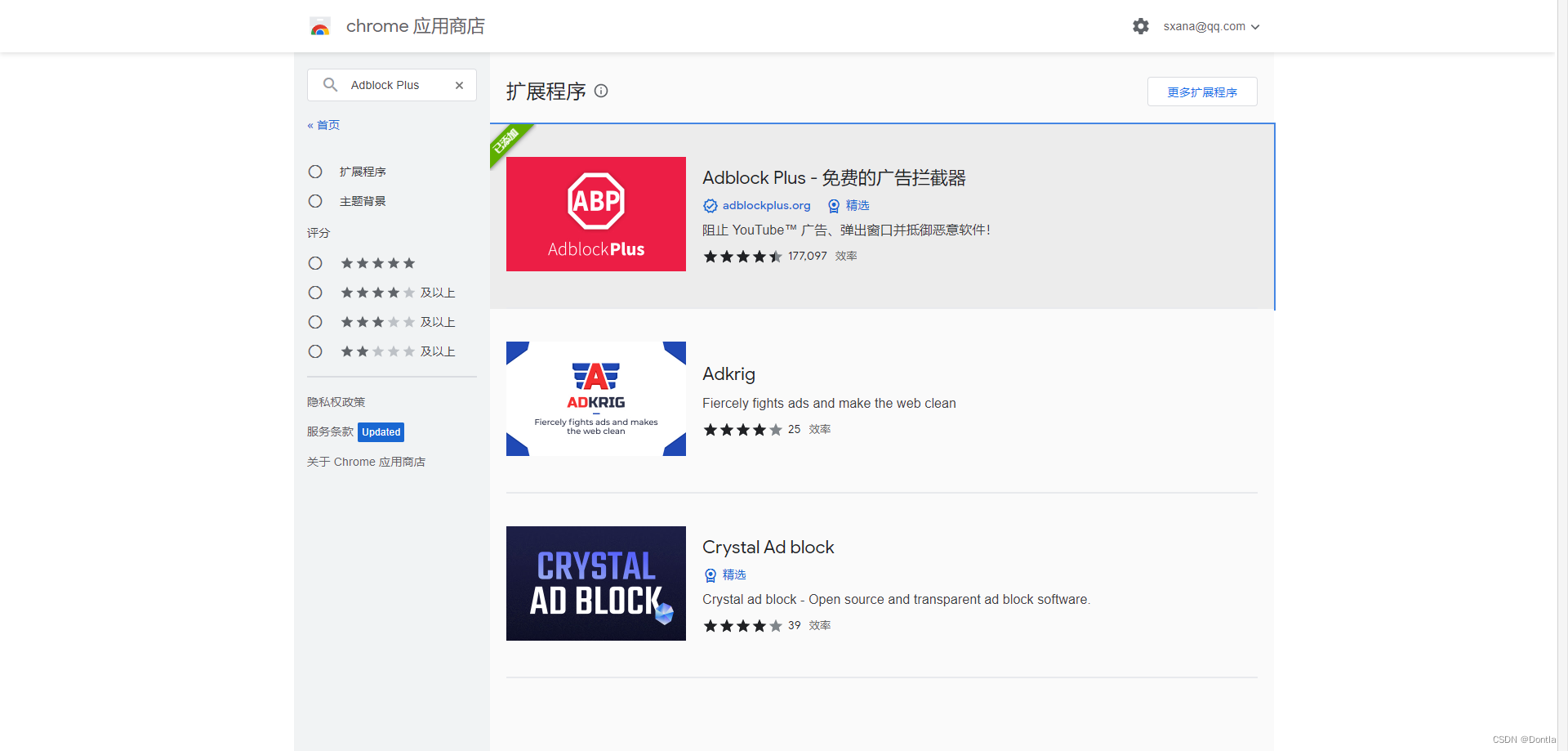Screen dimensions: 1568x751
Task: Click the 效率 category of Adblock Plus
Action: click(x=846, y=256)
